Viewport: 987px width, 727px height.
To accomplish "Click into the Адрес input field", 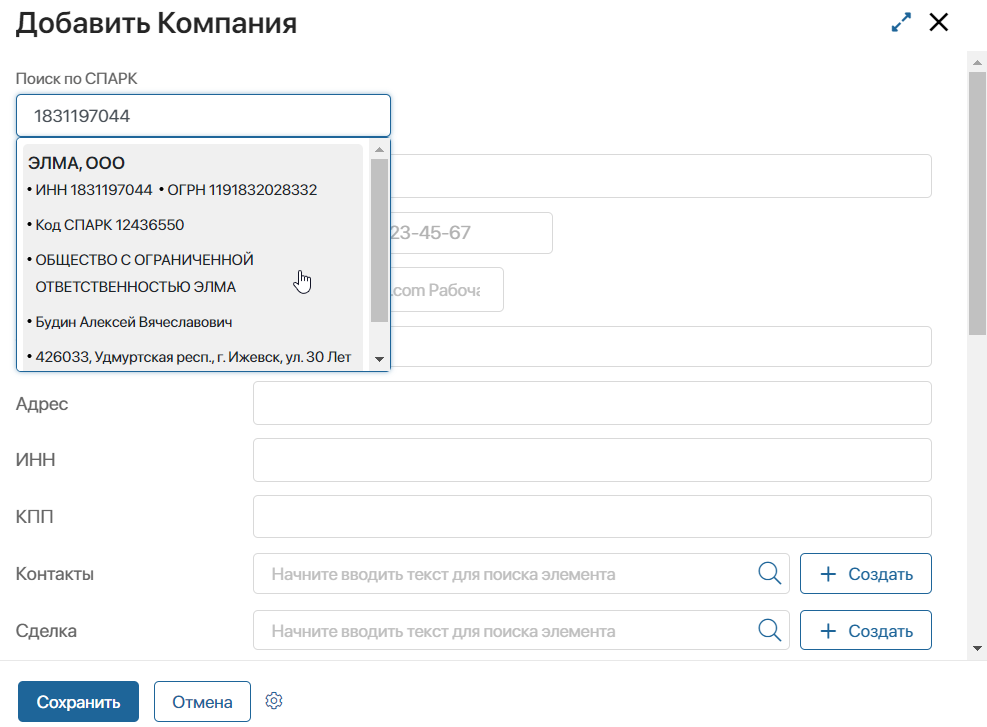I will click(592, 402).
